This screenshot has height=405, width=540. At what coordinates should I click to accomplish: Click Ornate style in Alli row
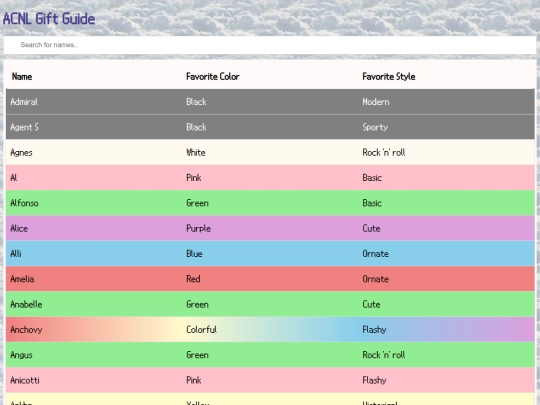coord(376,254)
